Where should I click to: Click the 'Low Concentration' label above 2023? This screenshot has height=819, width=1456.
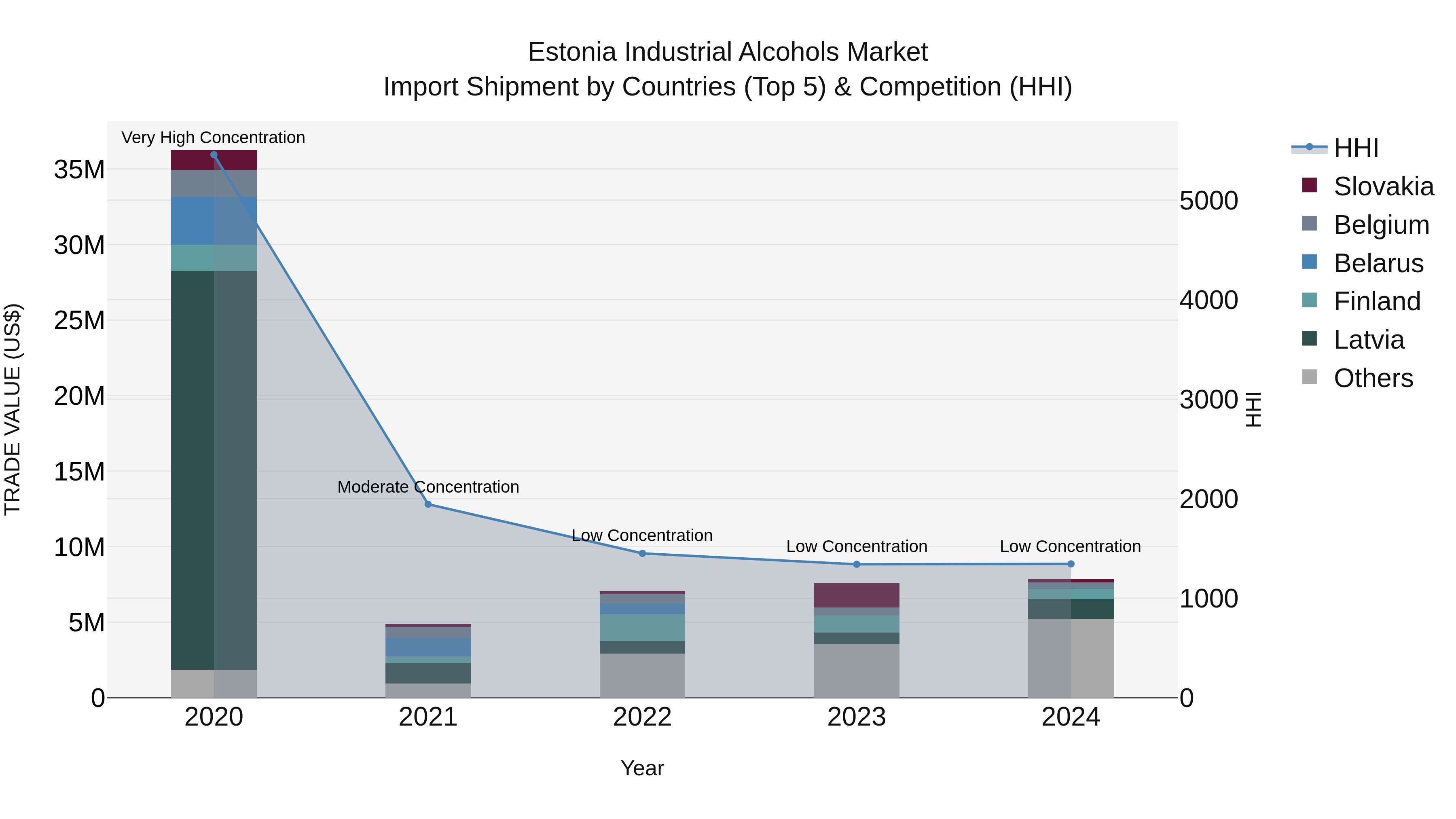coord(857,546)
